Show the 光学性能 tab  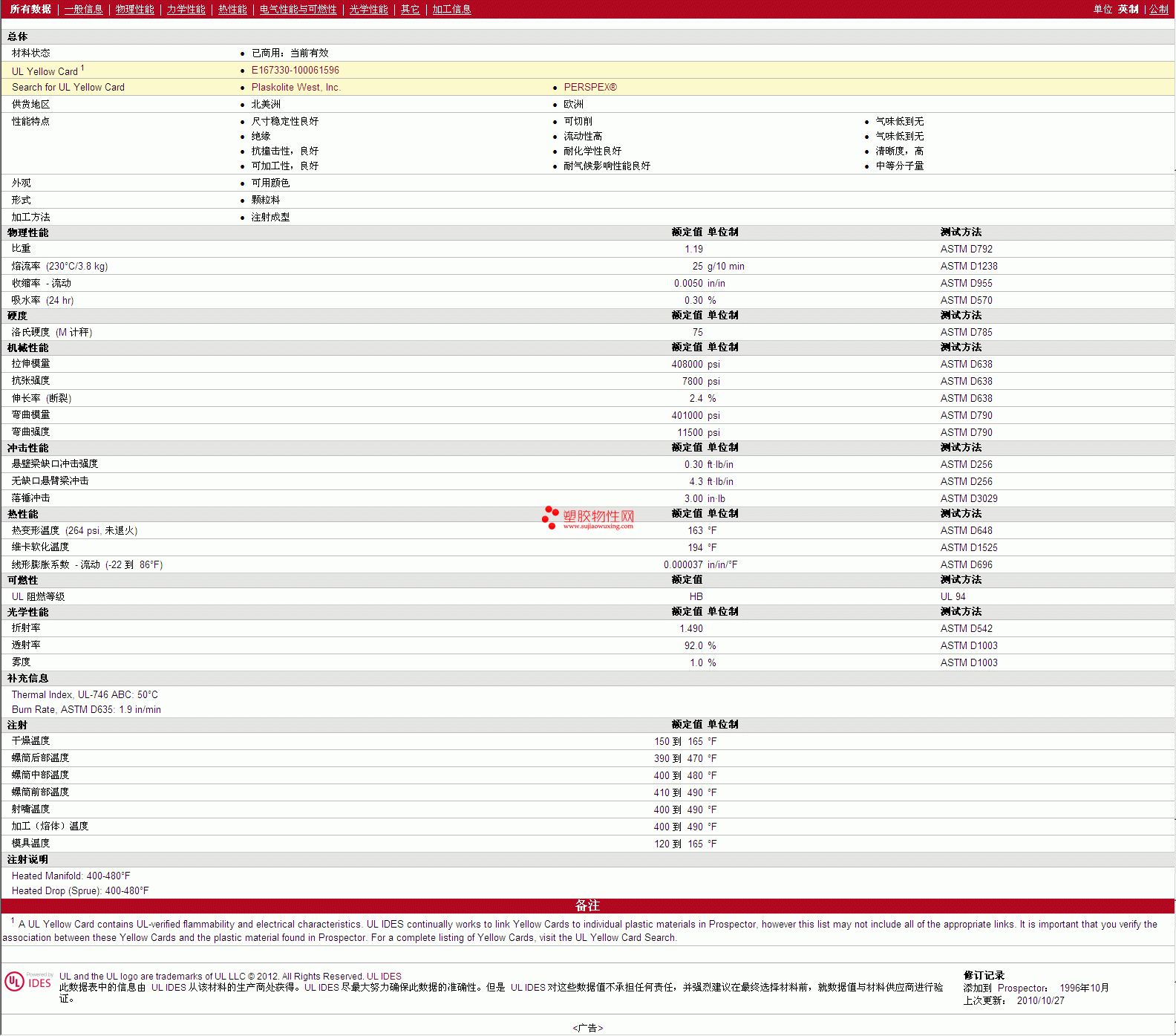pos(368,10)
